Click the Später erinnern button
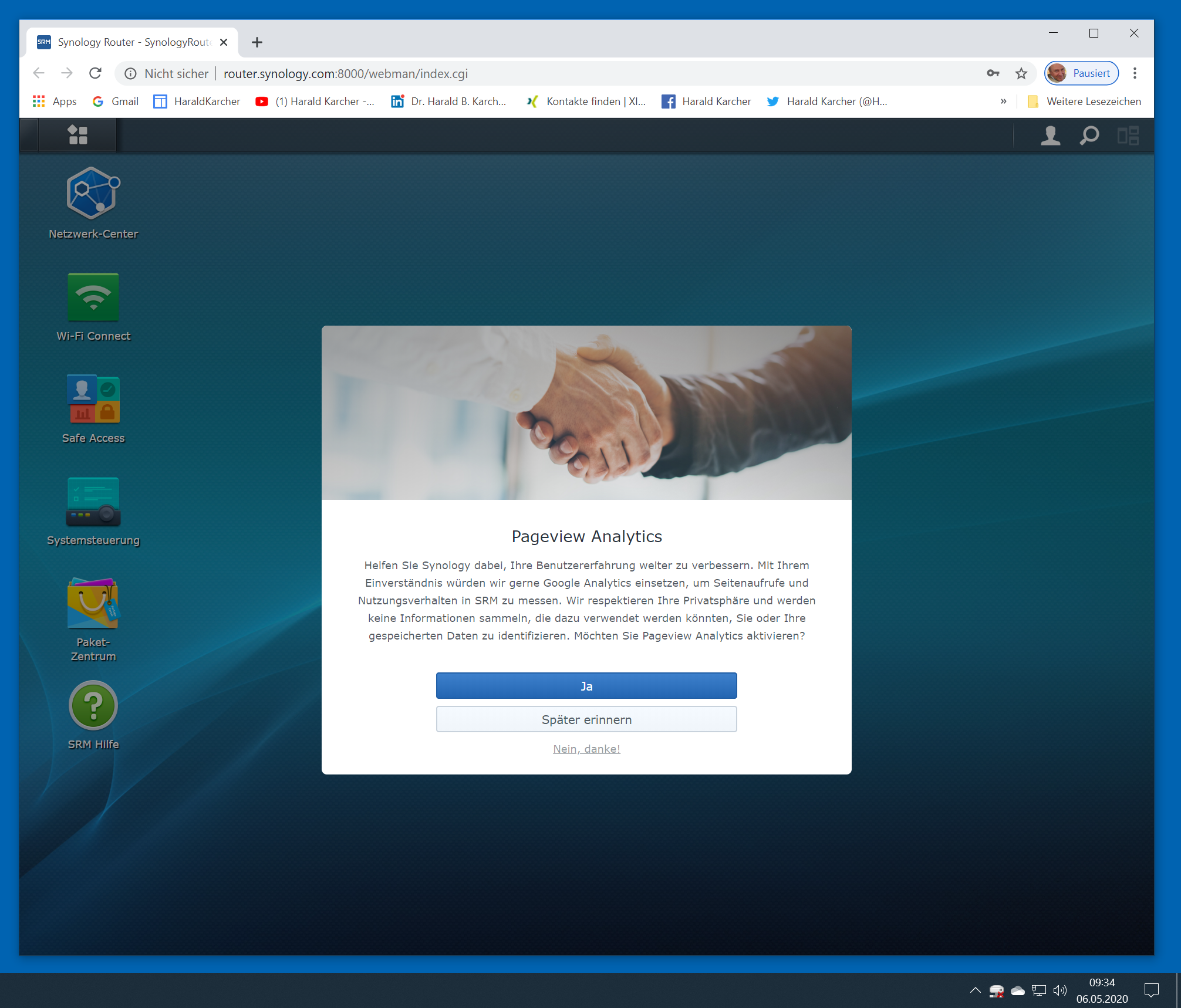 (586, 719)
